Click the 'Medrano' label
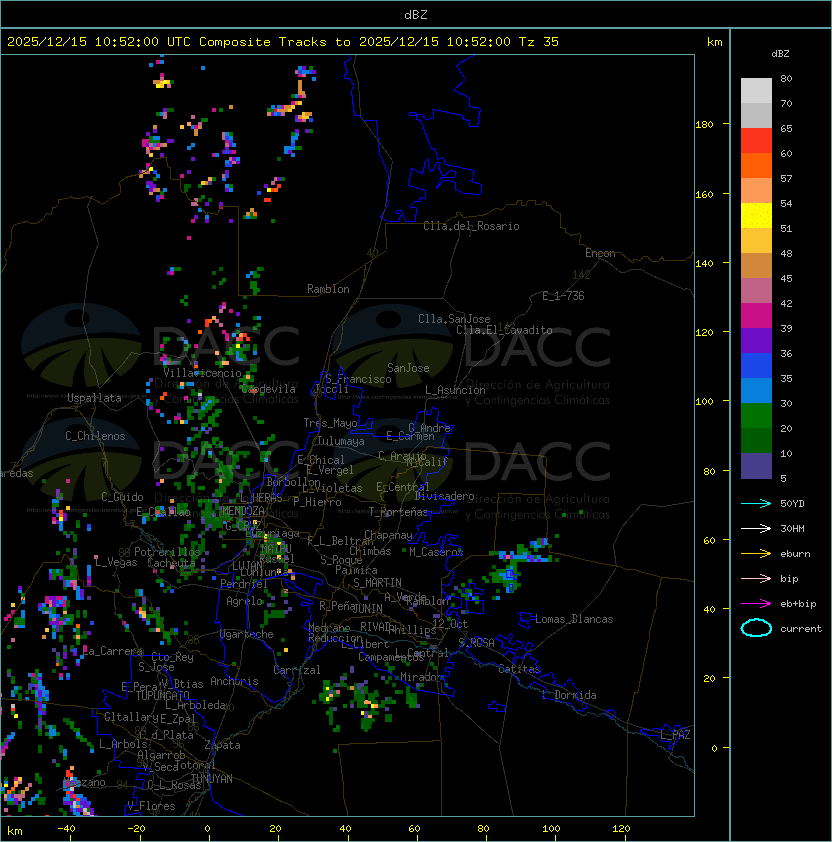Screen dimensions: 832x842 coord(329,628)
